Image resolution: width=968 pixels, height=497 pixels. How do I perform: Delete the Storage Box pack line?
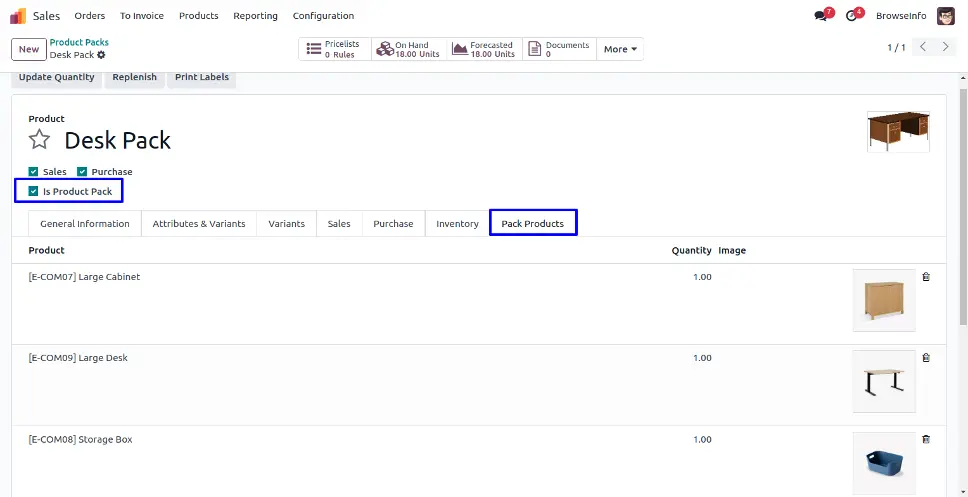[x=925, y=439]
